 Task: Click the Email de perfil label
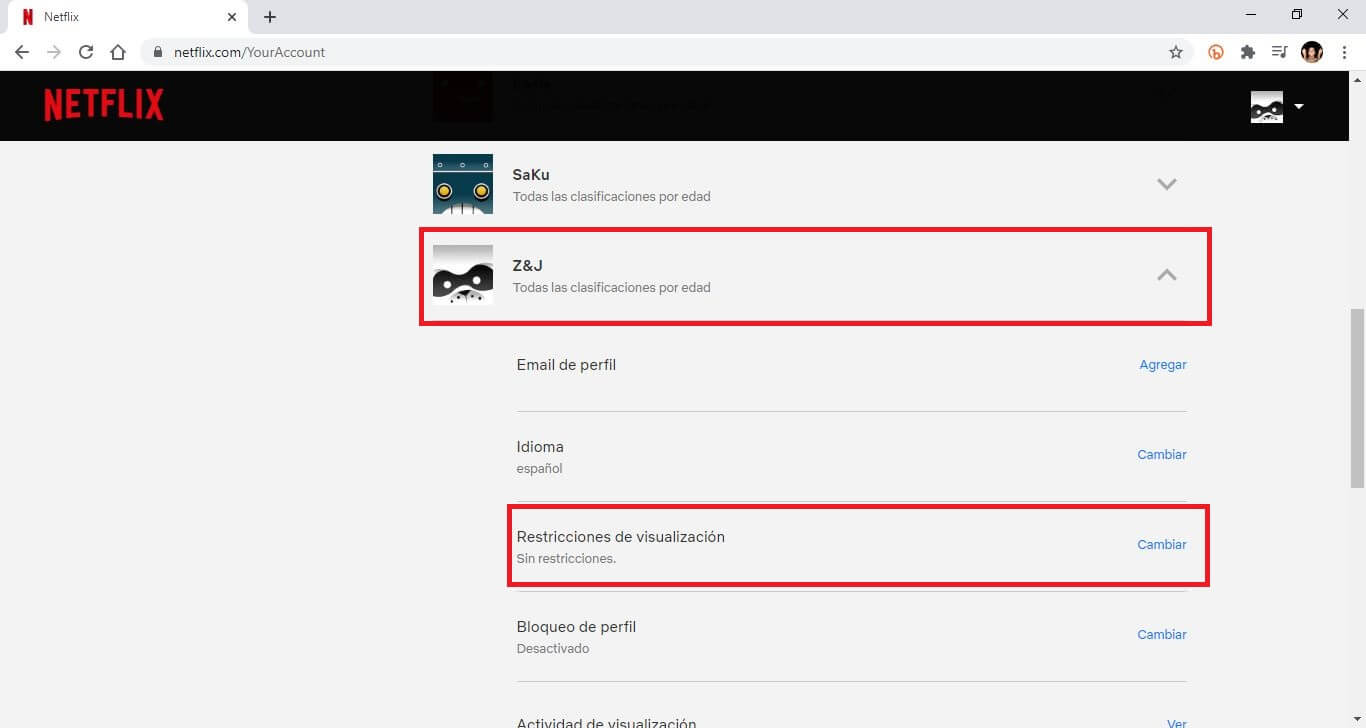566,365
